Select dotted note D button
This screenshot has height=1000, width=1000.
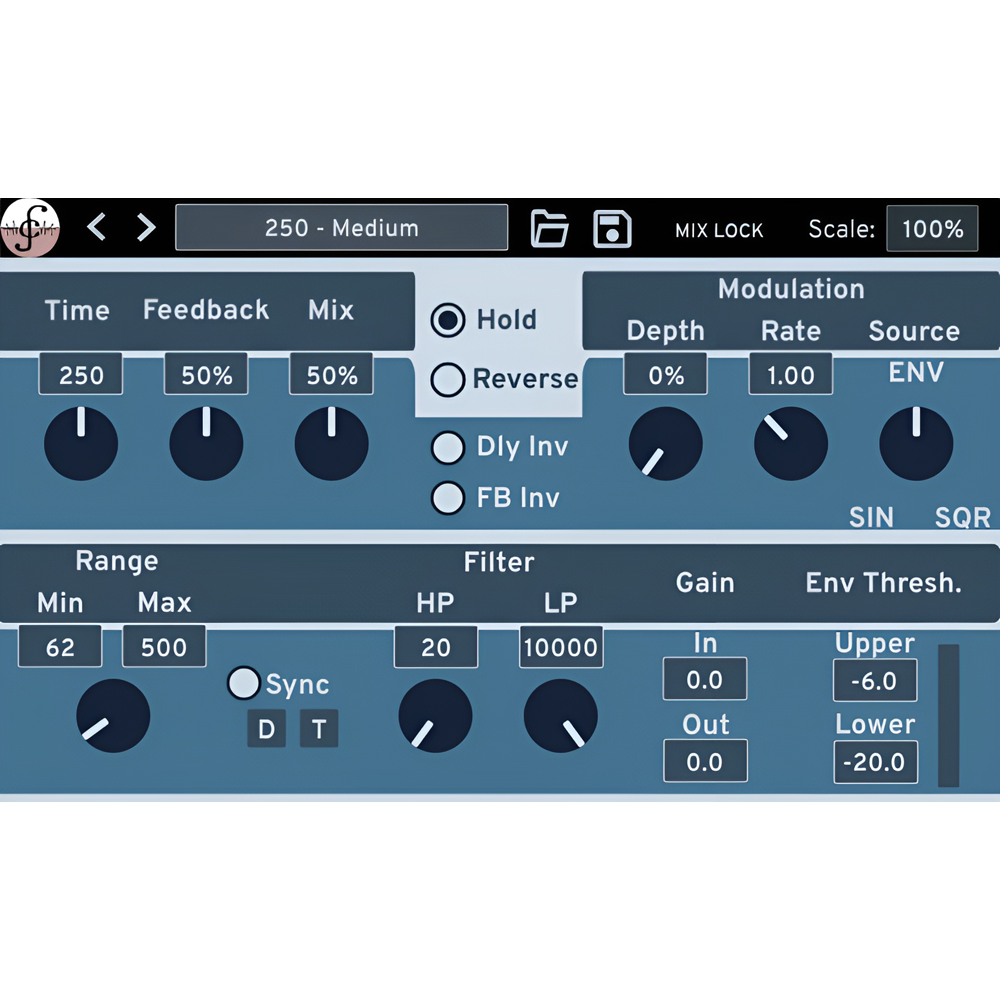[x=266, y=729]
